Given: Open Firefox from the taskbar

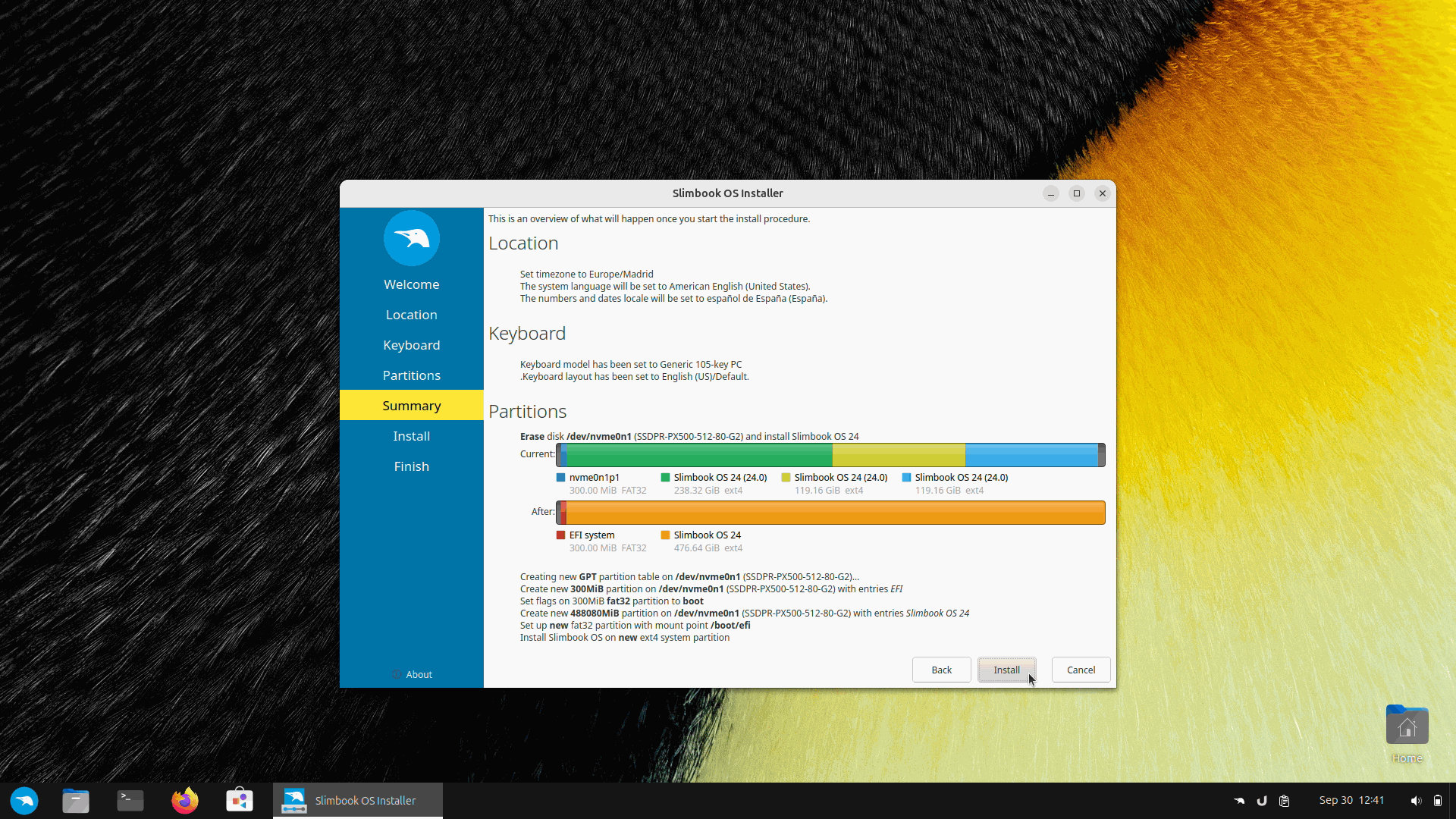Looking at the screenshot, I should 185,801.
